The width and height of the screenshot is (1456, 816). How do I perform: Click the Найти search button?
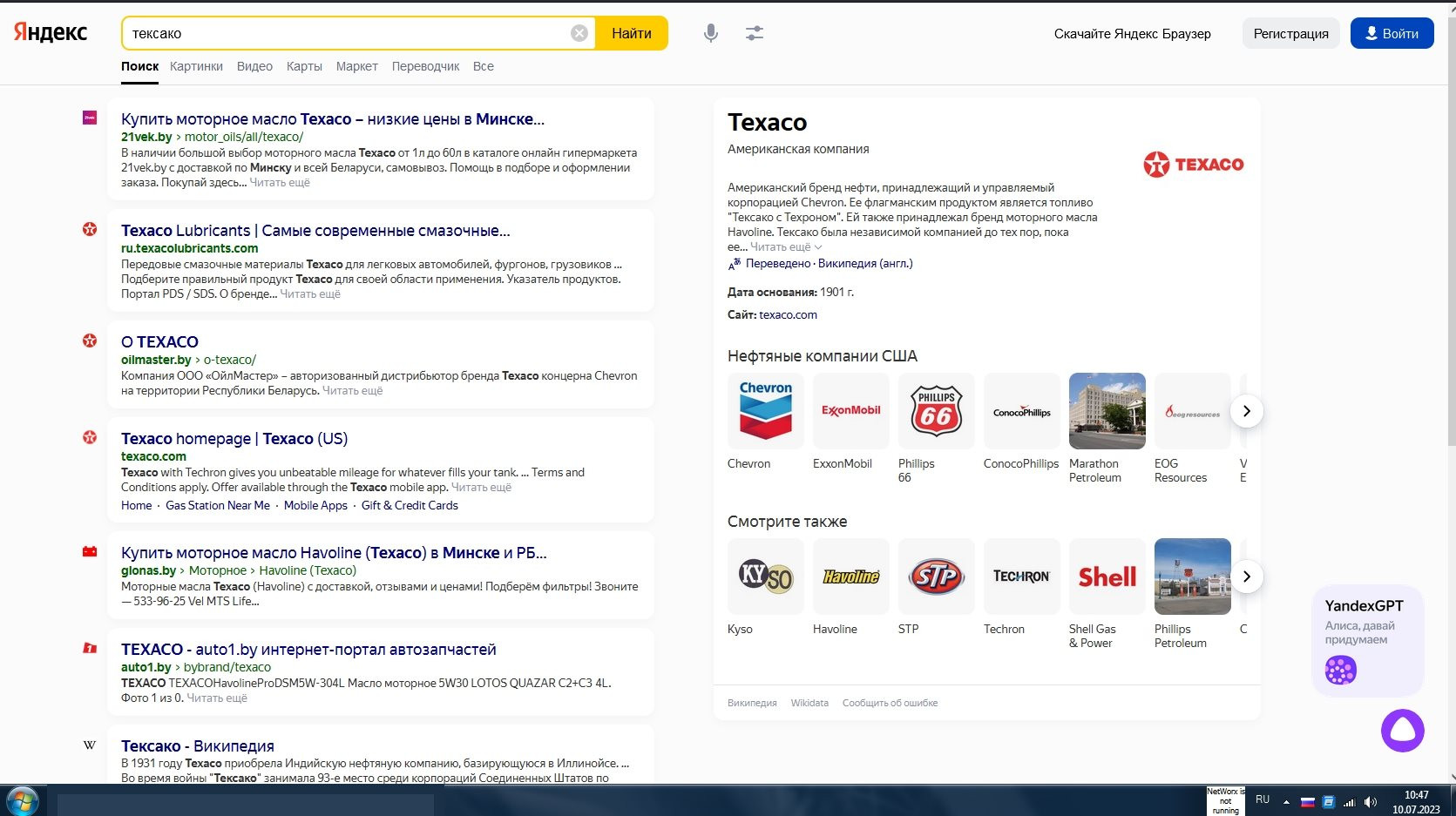pyautogui.click(x=632, y=33)
